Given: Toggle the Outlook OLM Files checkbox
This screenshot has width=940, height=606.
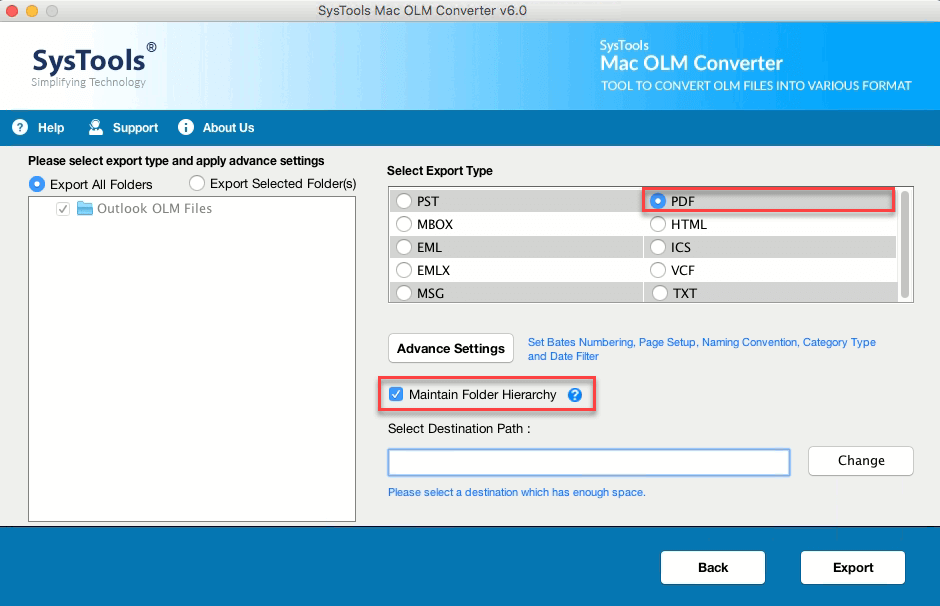Looking at the screenshot, I should coord(63,209).
